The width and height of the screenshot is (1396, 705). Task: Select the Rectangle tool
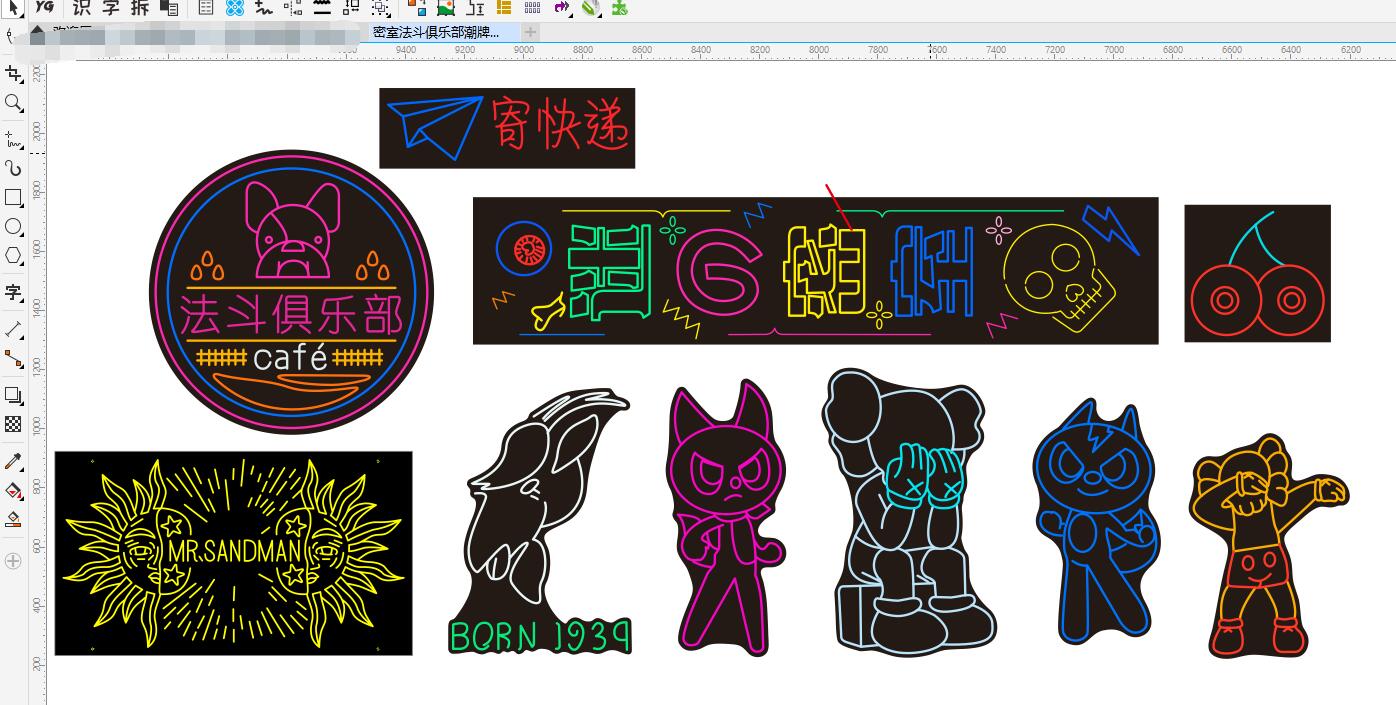13,197
